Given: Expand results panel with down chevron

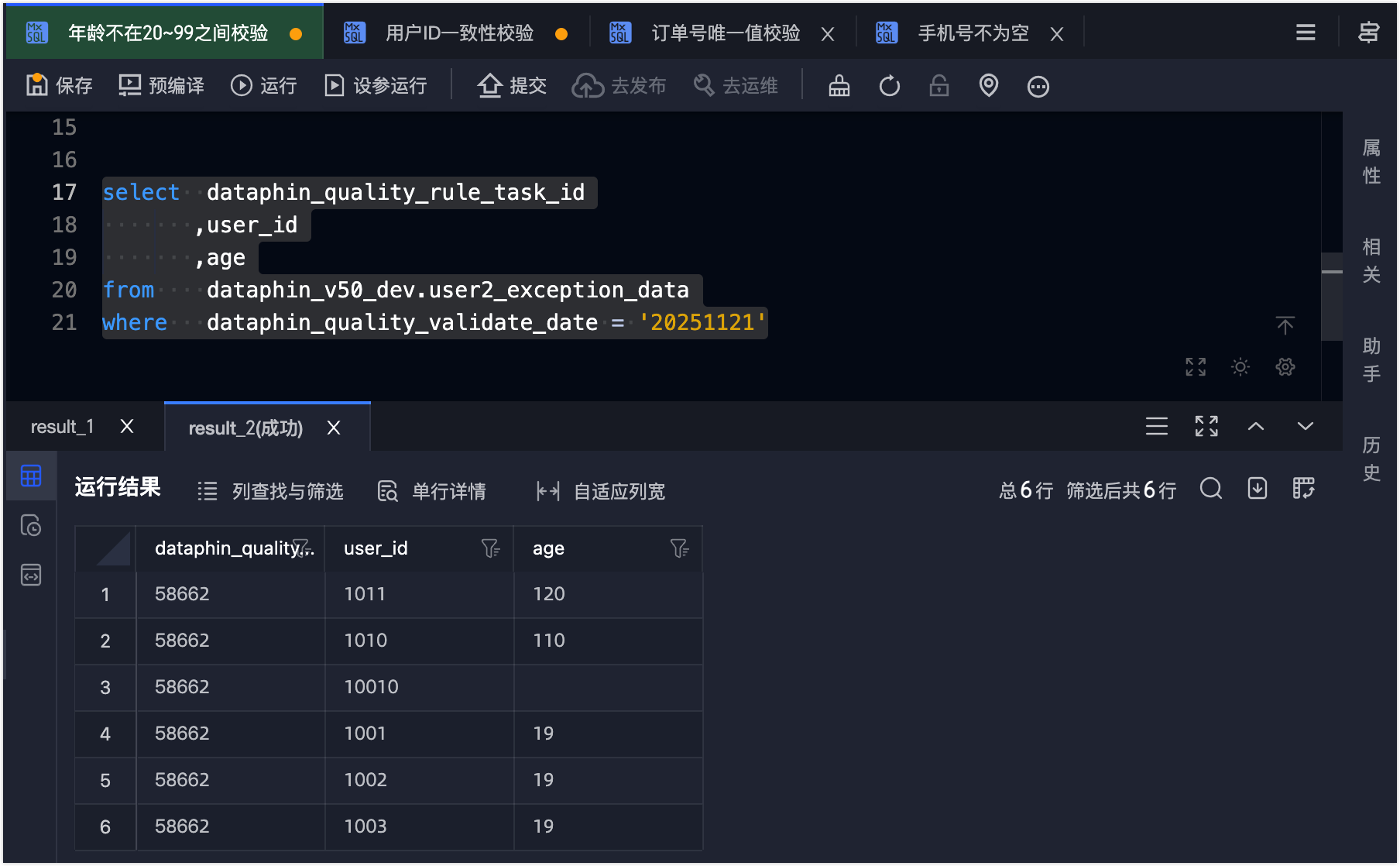Looking at the screenshot, I should pyautogui.click(x=1306, y=426).
